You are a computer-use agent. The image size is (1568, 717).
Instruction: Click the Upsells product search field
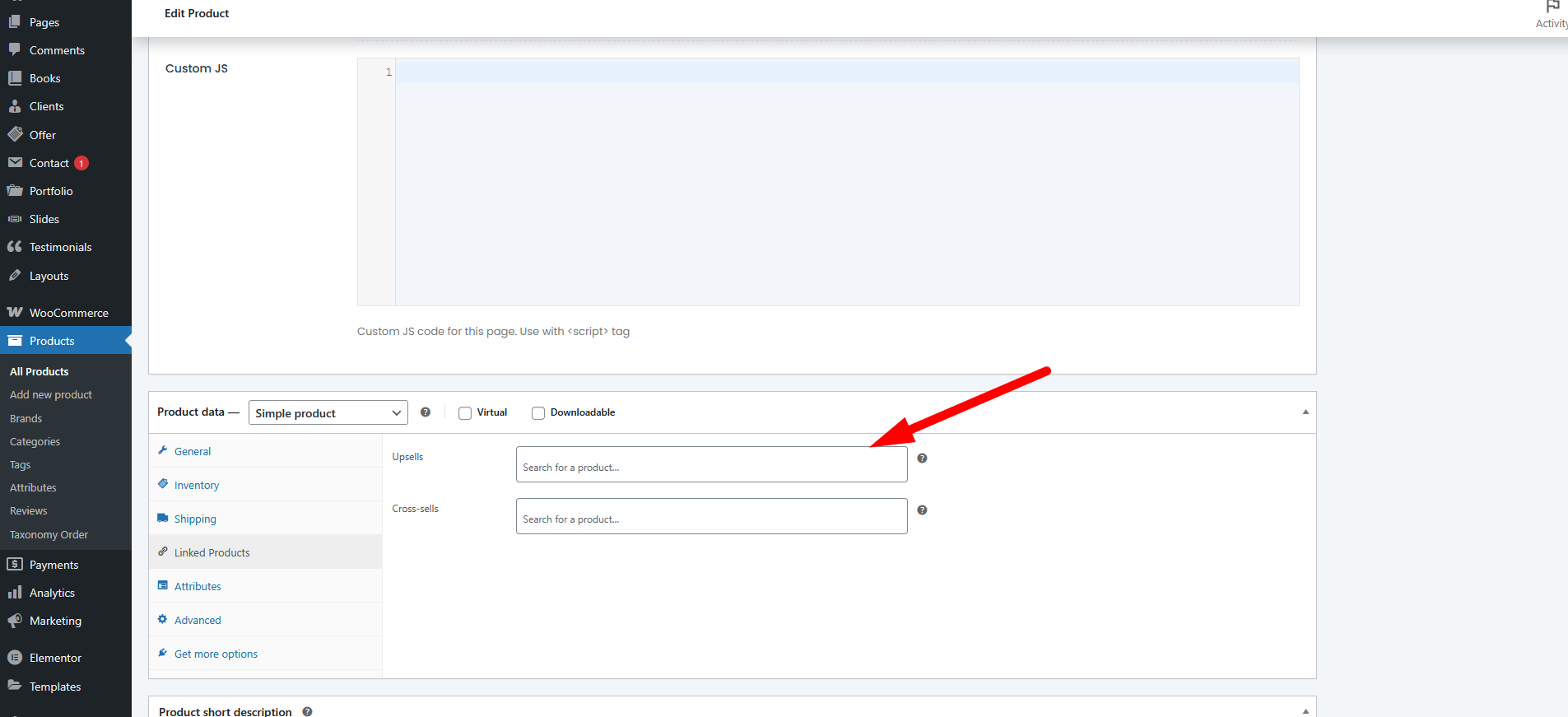pyautogui.click(x=711, y=465)
